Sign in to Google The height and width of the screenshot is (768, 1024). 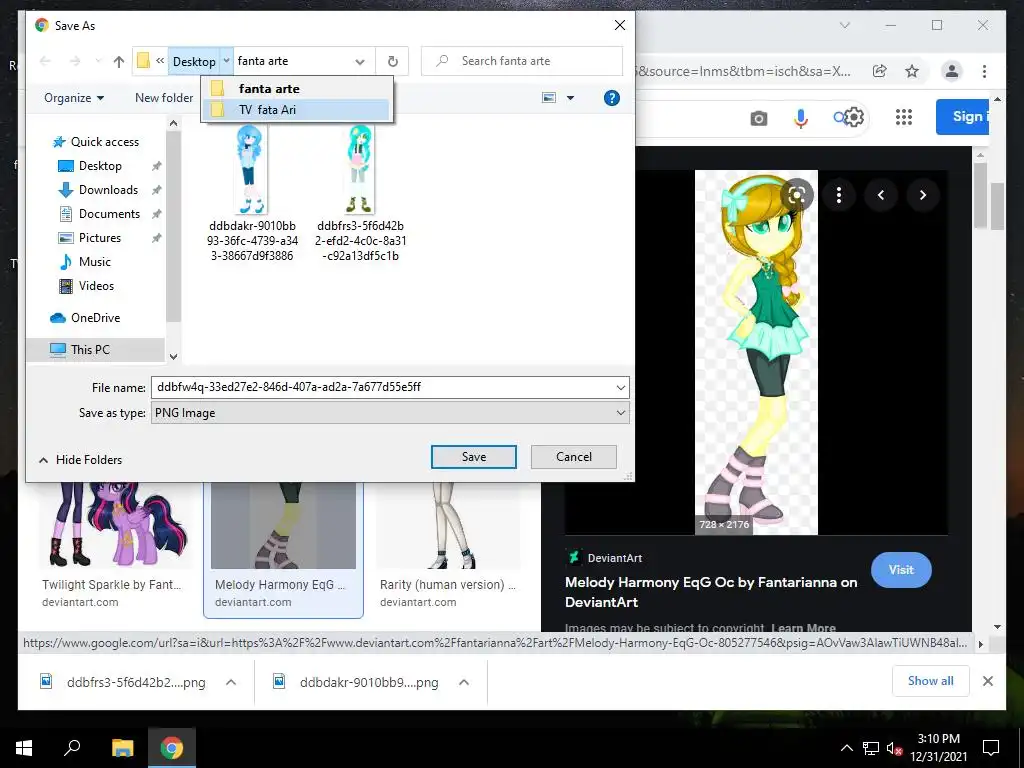(x=962, y=117)
